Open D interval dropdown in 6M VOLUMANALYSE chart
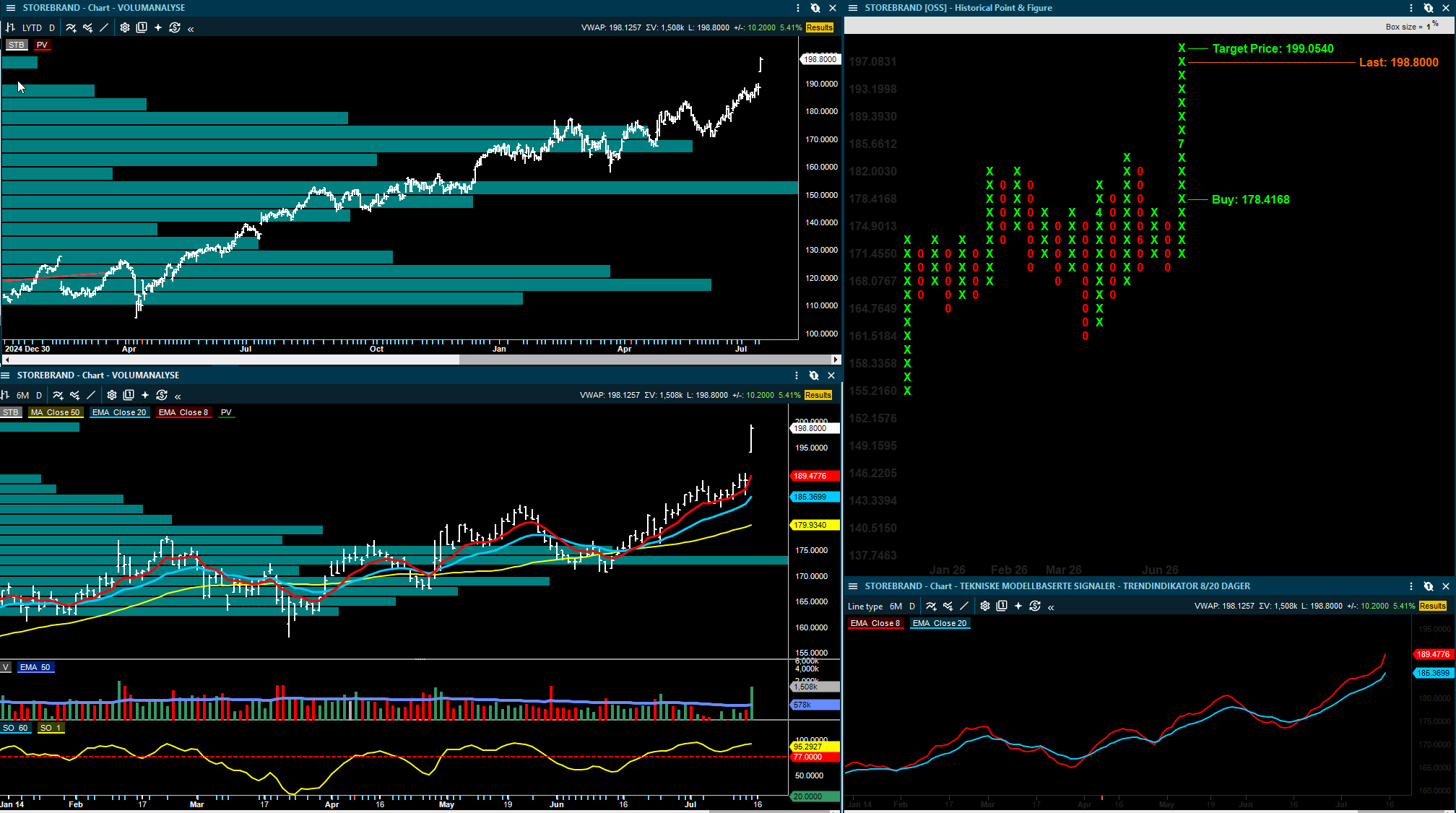The width and height of the screenshot is (1456, 813). coord(39,395)
